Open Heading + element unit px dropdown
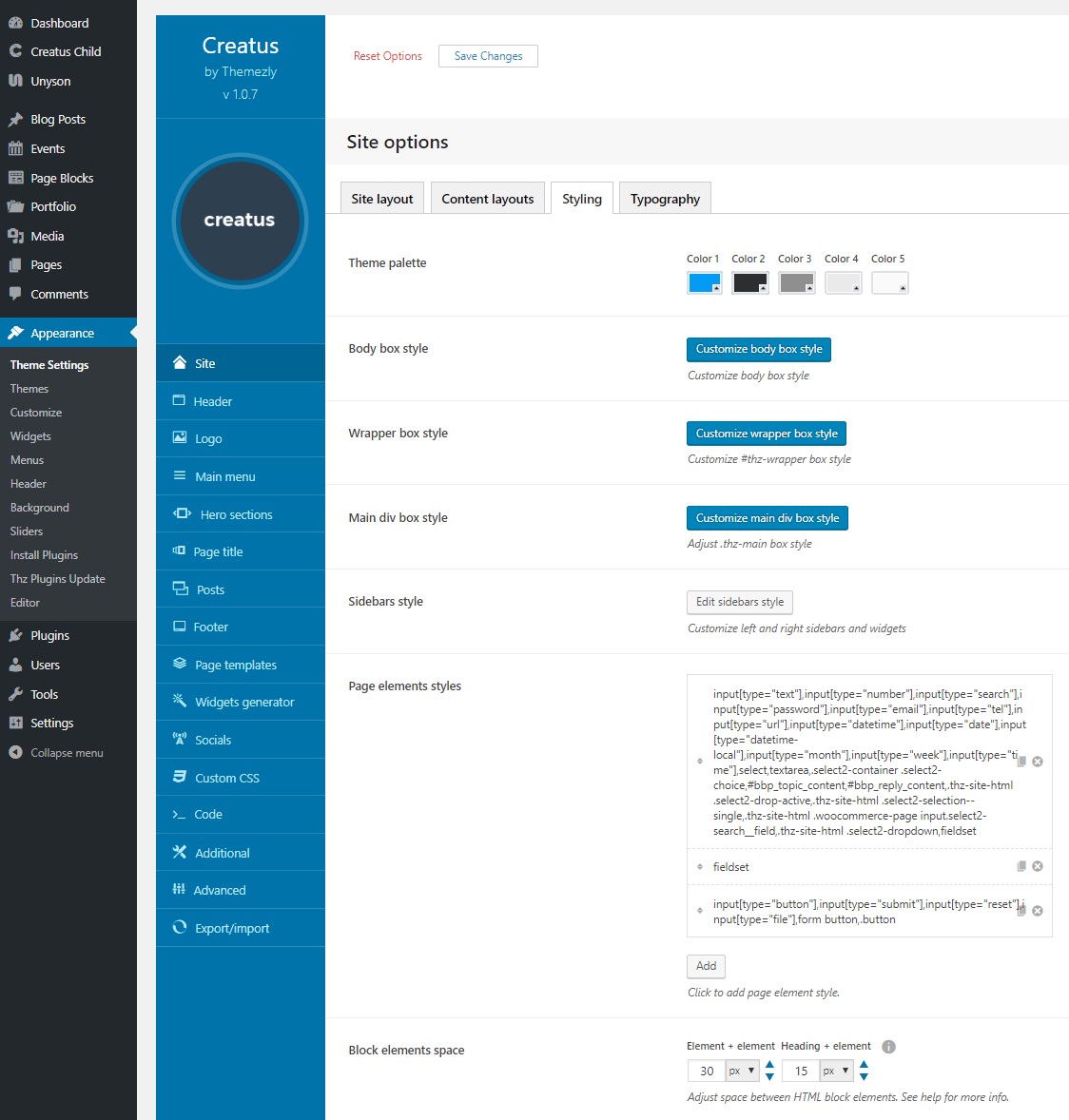 click(x=836, y=1071)
